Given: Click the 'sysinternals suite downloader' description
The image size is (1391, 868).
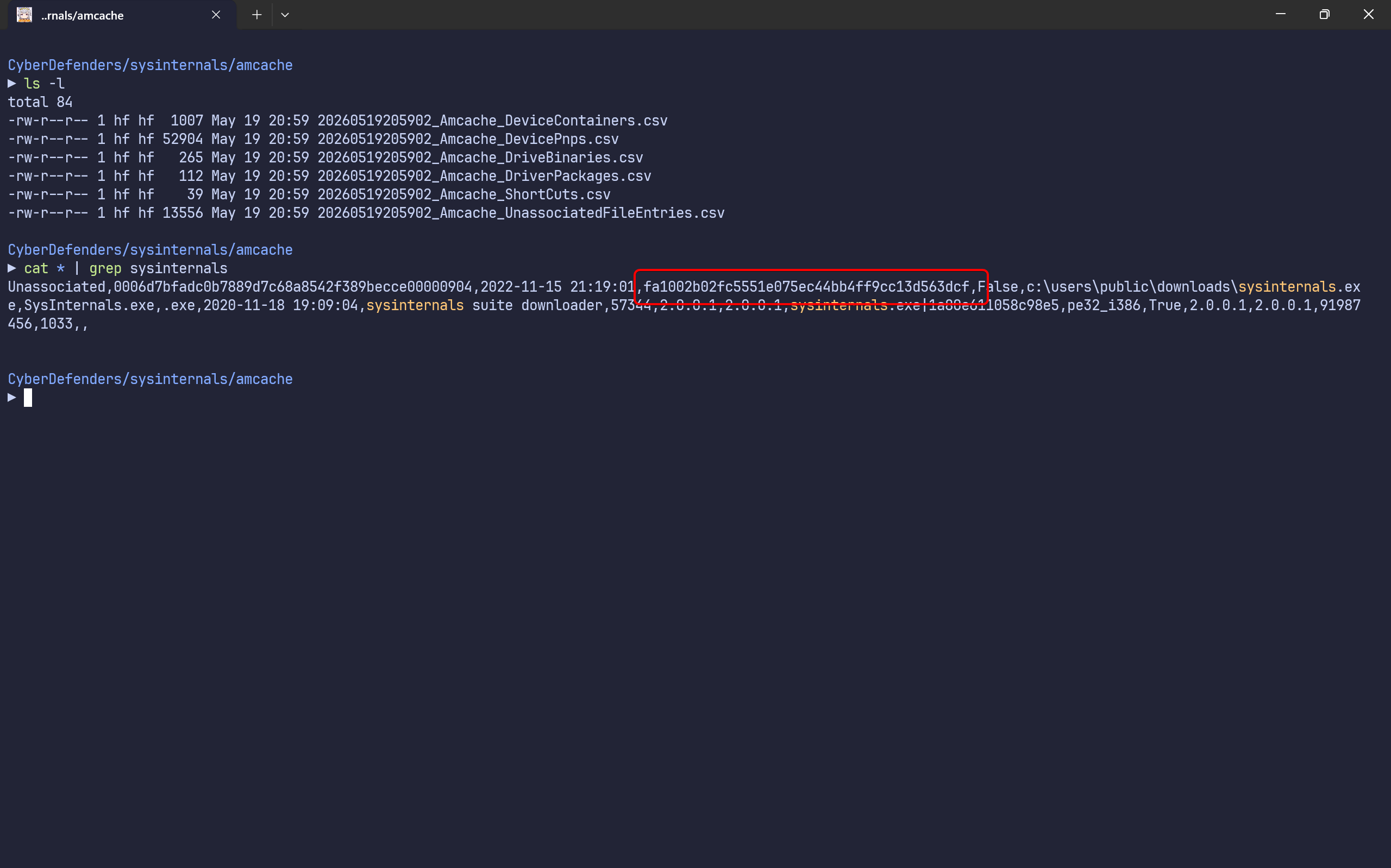Looking at the screenshot, I should click(x=484, y=305).
